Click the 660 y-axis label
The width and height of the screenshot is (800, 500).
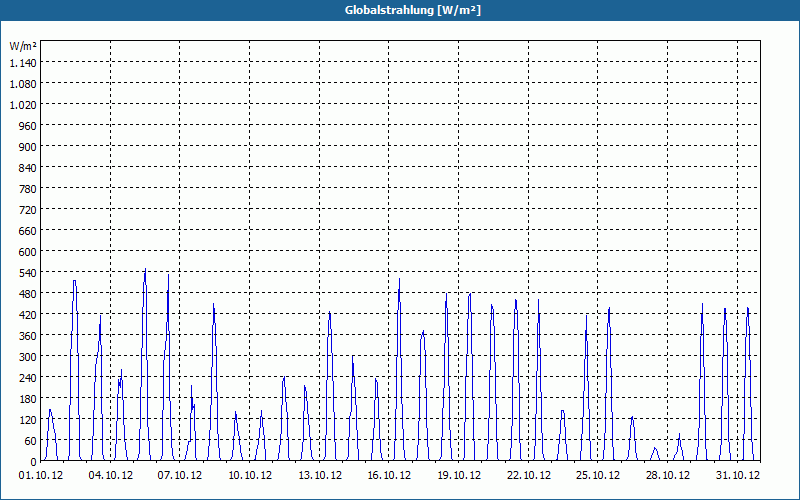tap(28, 231)
